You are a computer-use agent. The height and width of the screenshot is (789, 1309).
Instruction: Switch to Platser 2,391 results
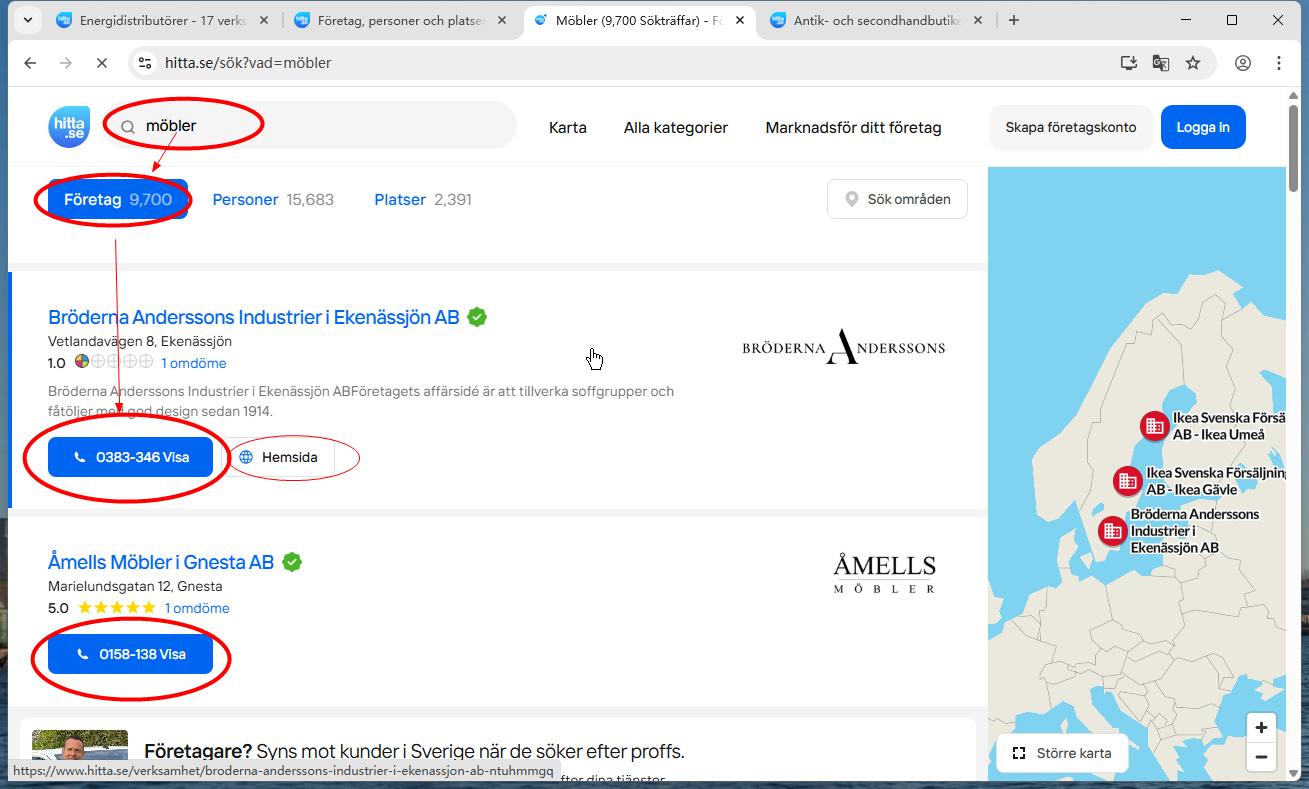[x=423, y=199]
